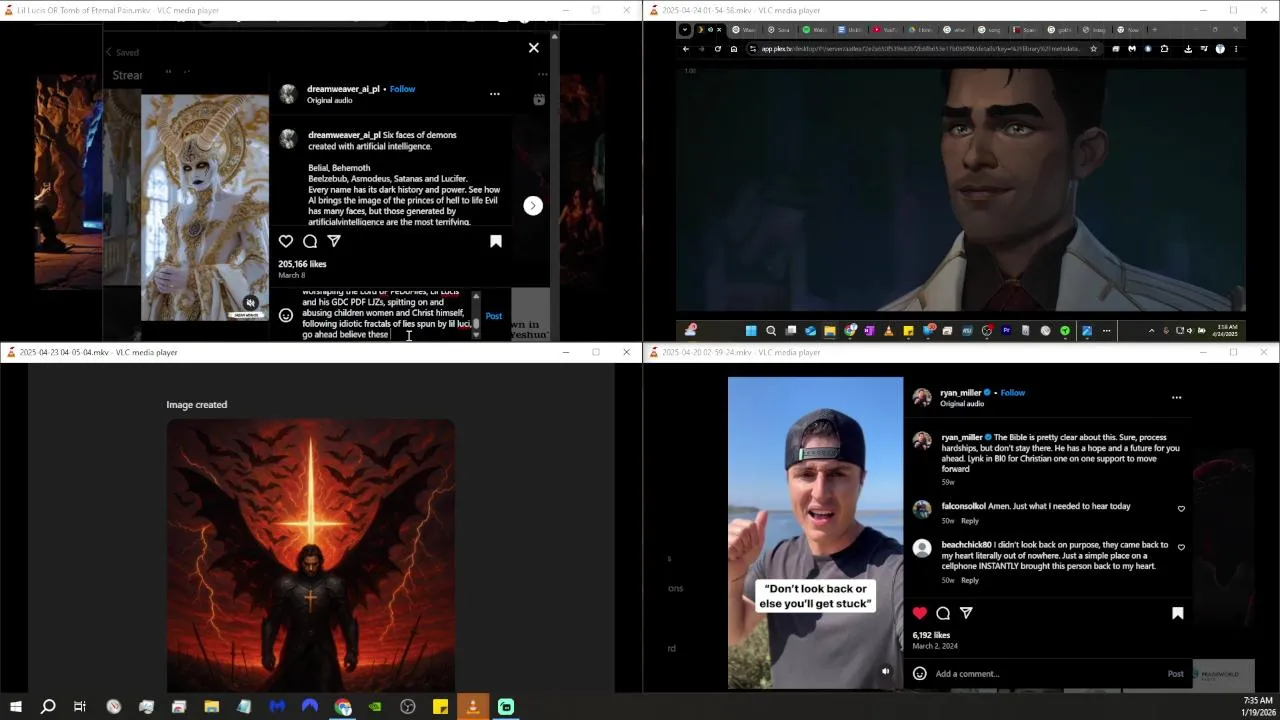
Task: Click the recorded taskbar VLC cone icon
Action: 888,331
